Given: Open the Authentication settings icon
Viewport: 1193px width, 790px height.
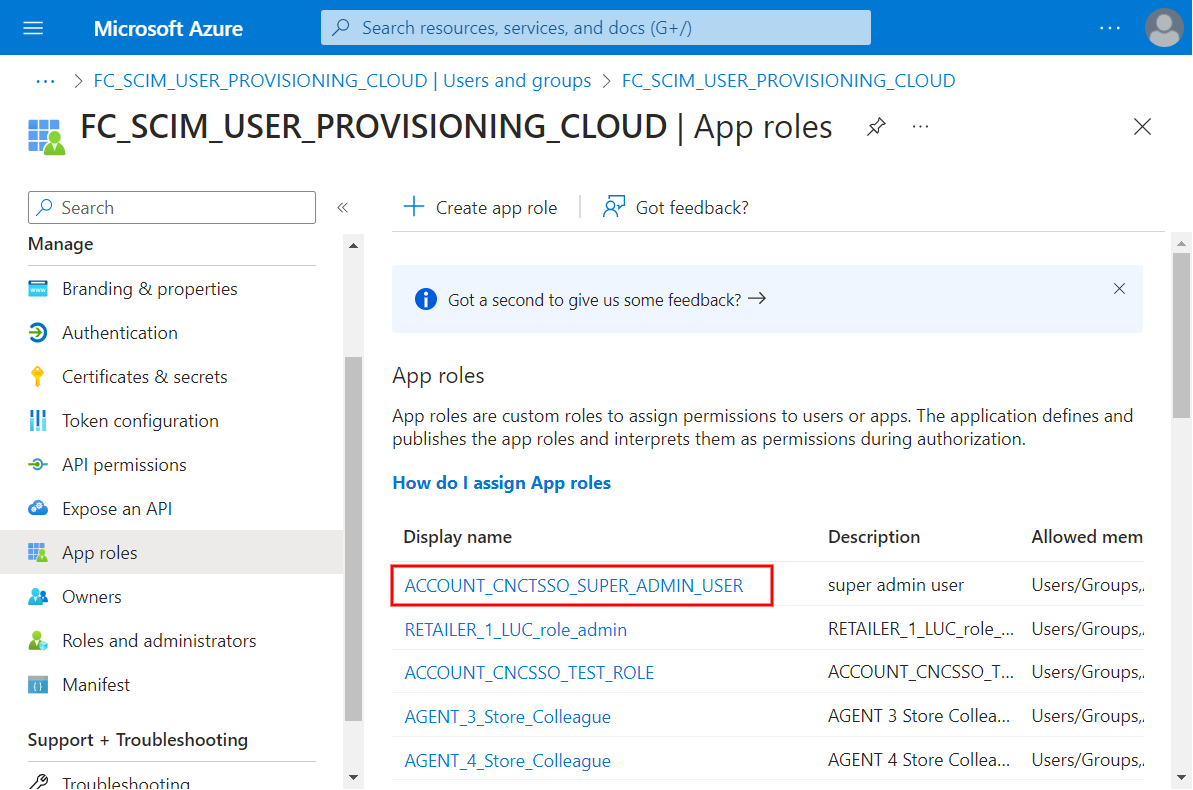Looking at the screenshot, I should coord(38,333).
